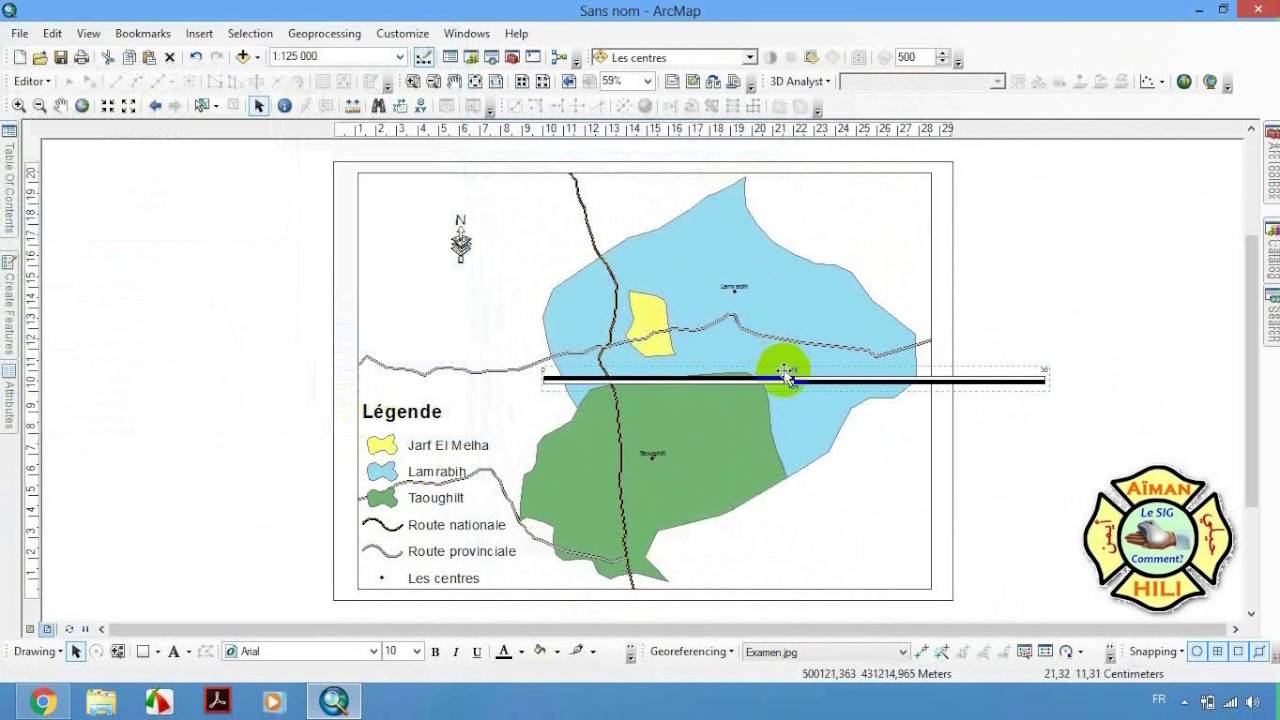Open the Arial font dropdown
This screenshot has width=1280, height=720.
tap(374, 652)
